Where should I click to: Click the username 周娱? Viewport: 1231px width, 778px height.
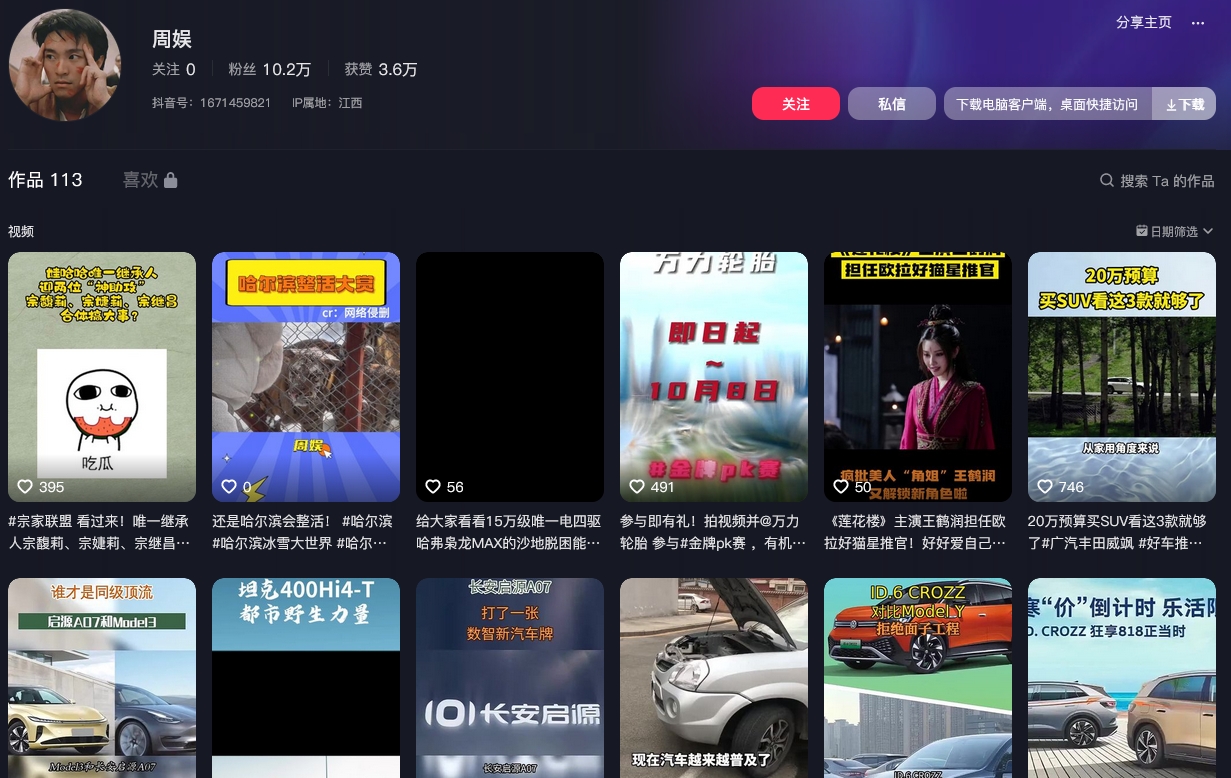click(172, 39)
